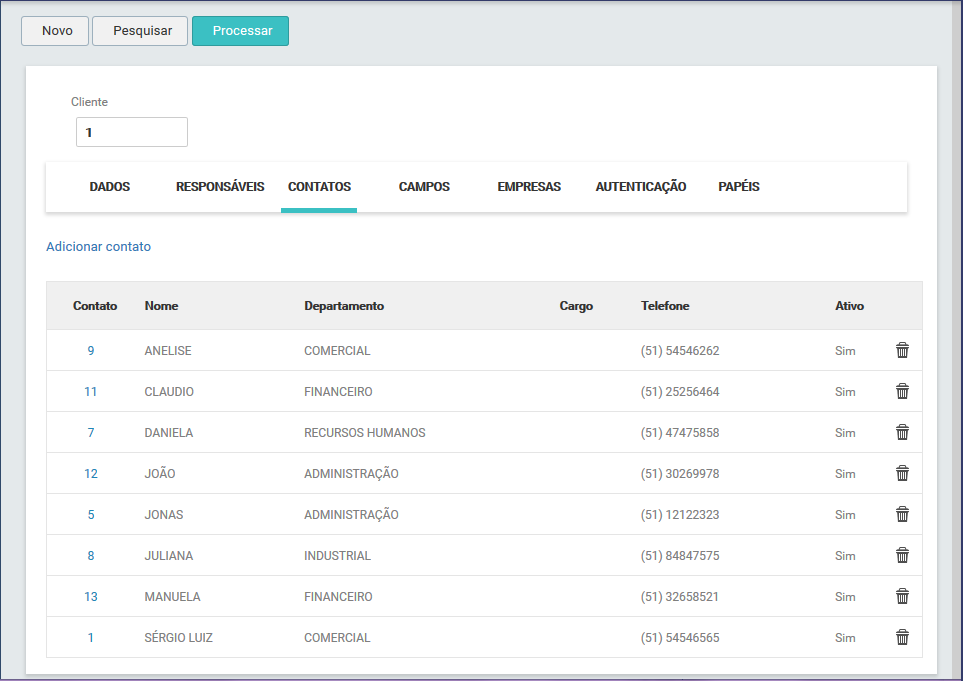Delete JOÃO contact via trash icon
The height and width of the screenshot is (681, 963).
pyautogui.click(x=902, y=473)
